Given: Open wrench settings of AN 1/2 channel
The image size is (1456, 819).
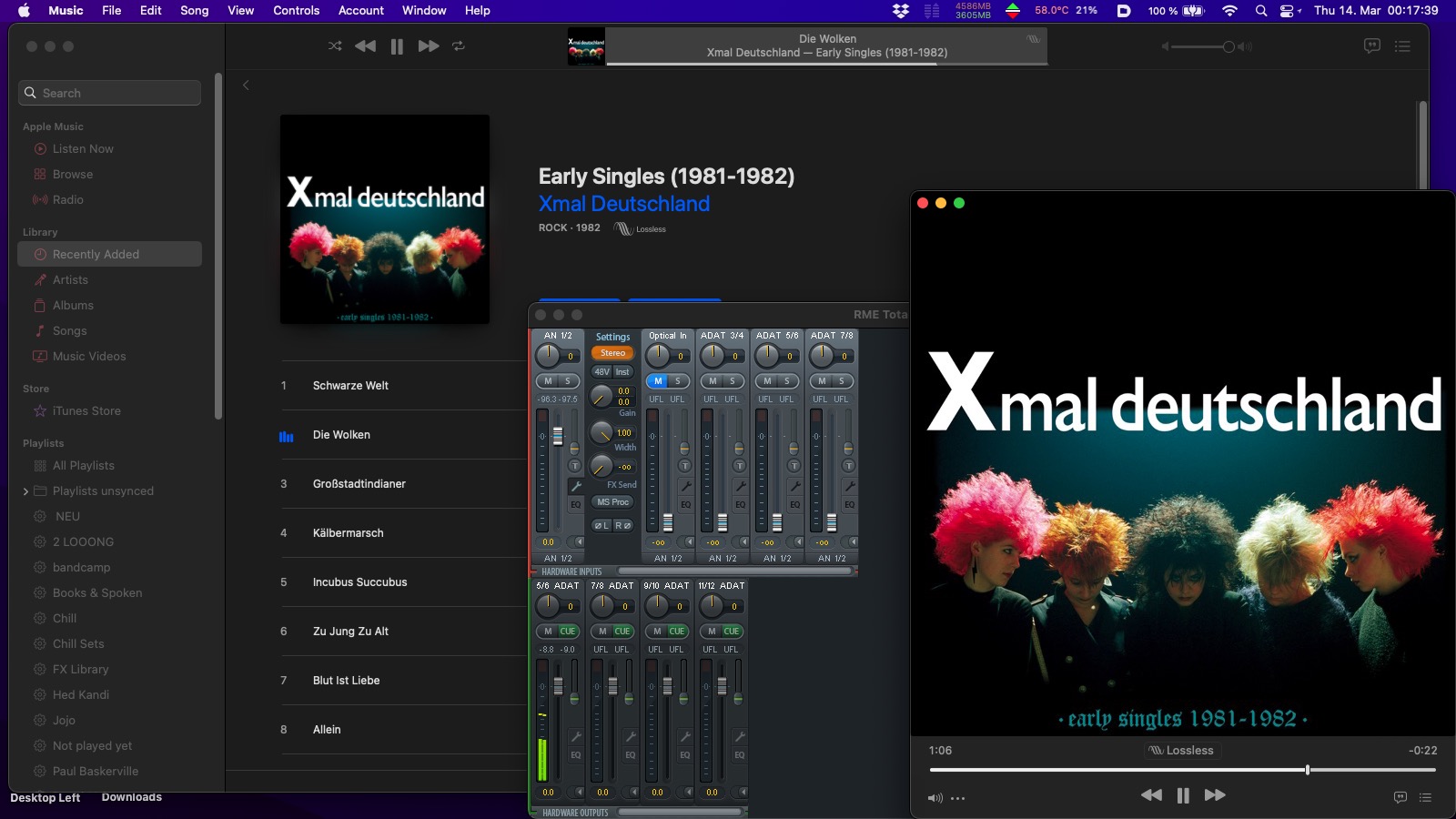Looking at the screenshot, I should (575, 486).
